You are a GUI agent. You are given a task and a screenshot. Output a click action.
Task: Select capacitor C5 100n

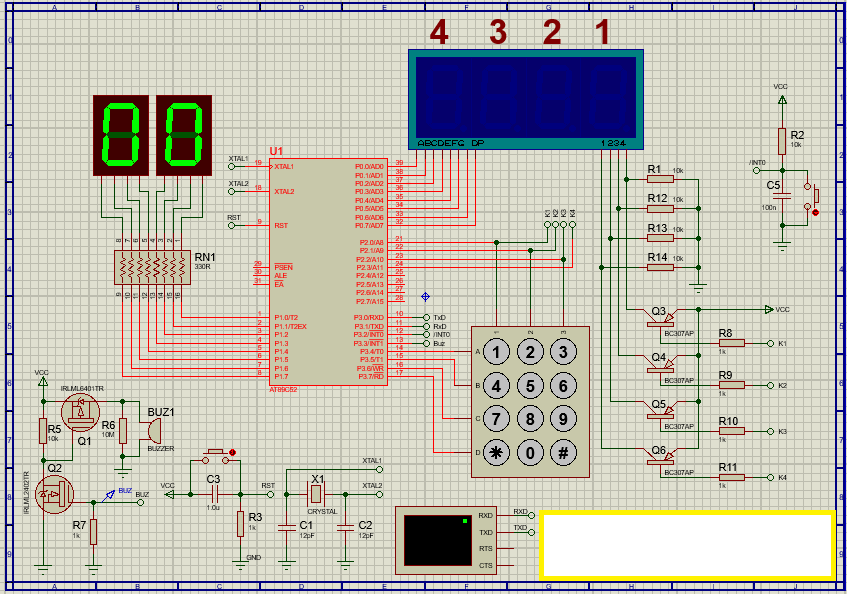[x=782, y=197]
